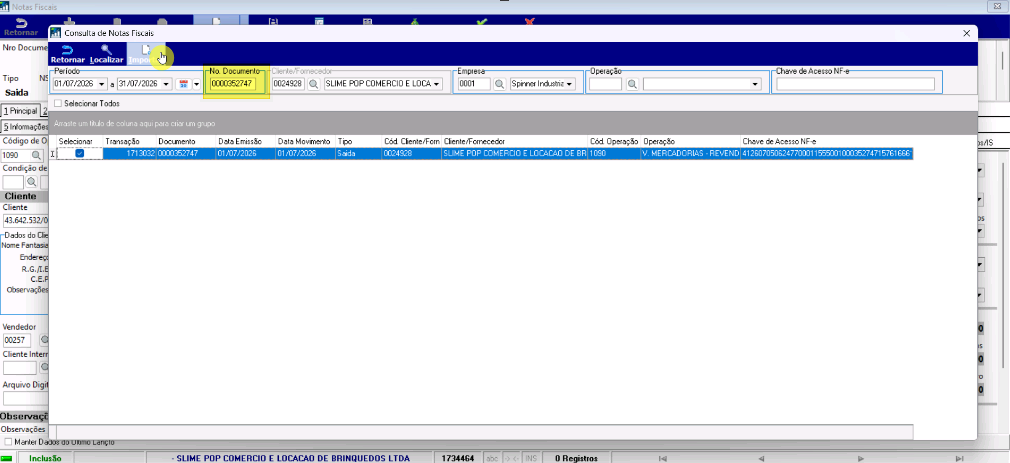Sort by Data Emissão column header

(x=245, y=141)
